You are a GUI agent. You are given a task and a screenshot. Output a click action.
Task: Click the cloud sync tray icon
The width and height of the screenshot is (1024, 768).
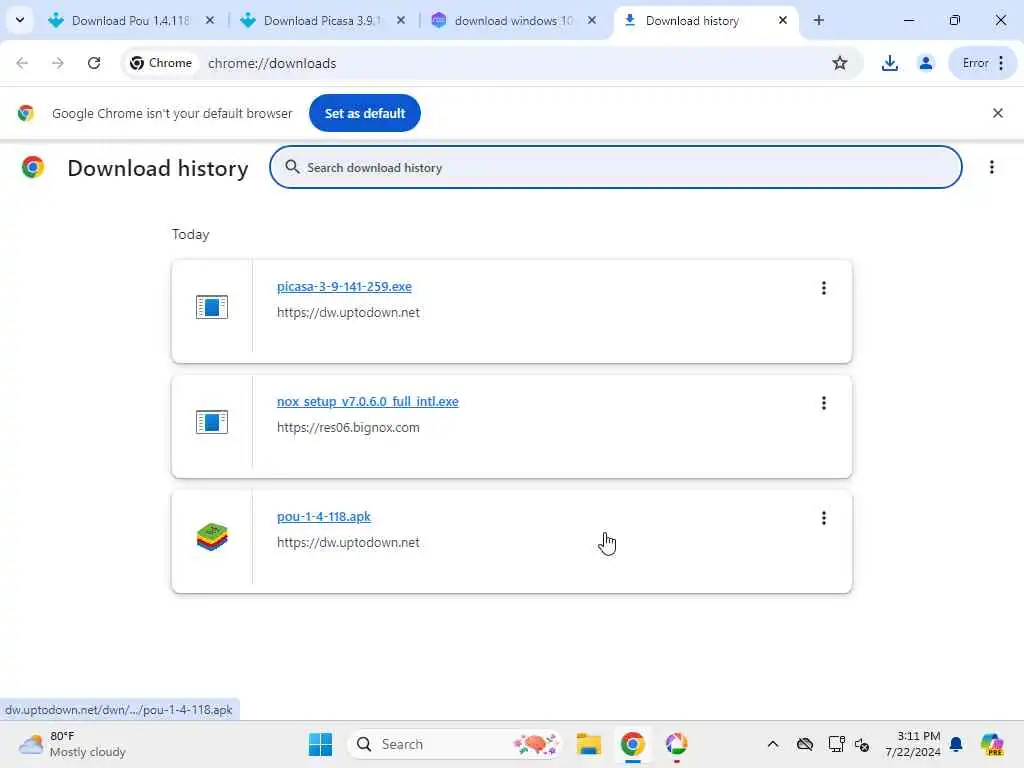coord(805,744)
